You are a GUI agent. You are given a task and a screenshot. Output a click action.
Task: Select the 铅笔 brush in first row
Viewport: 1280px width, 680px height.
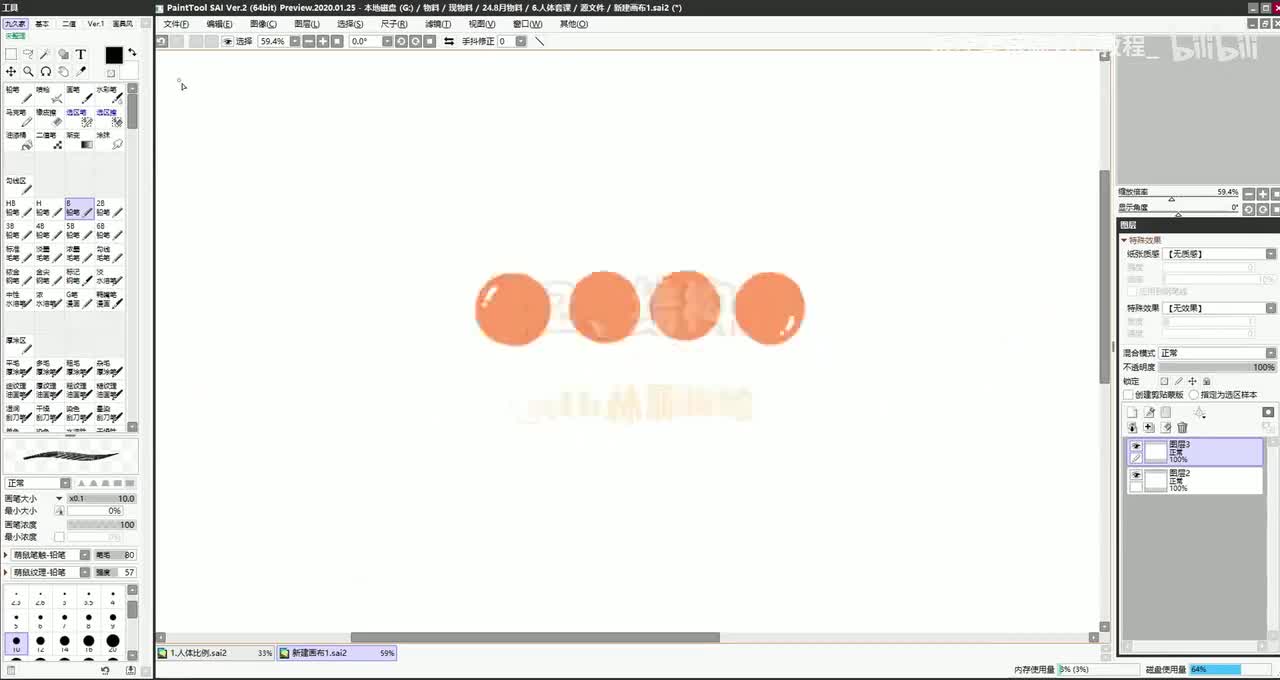tap(19, 95)
